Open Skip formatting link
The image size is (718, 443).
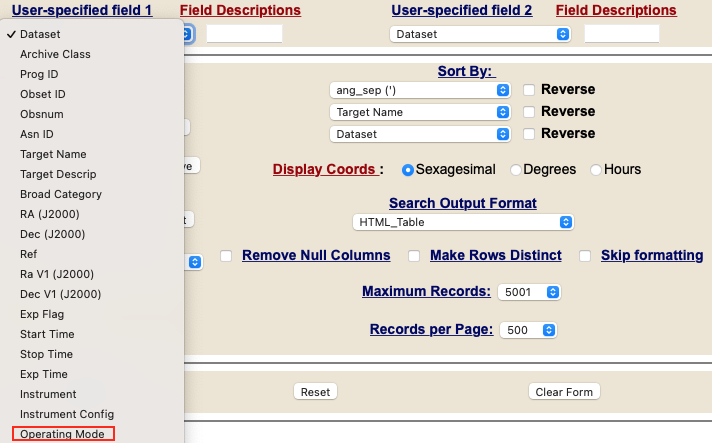(x=652, y=255)
